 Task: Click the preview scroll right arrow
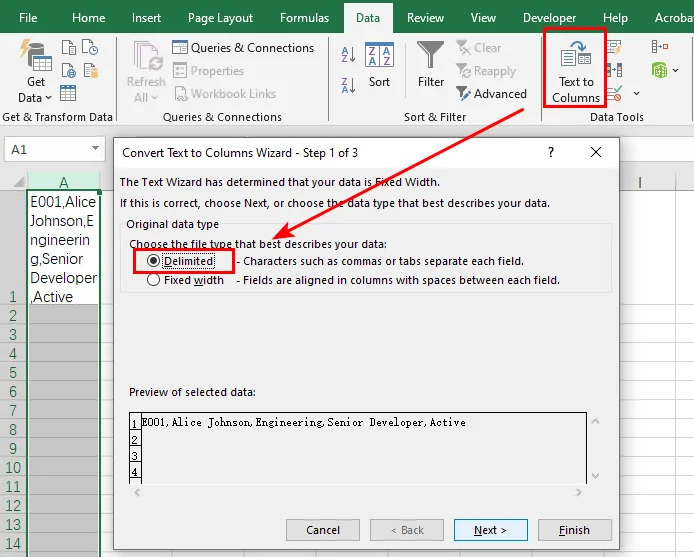coord(578,492)
